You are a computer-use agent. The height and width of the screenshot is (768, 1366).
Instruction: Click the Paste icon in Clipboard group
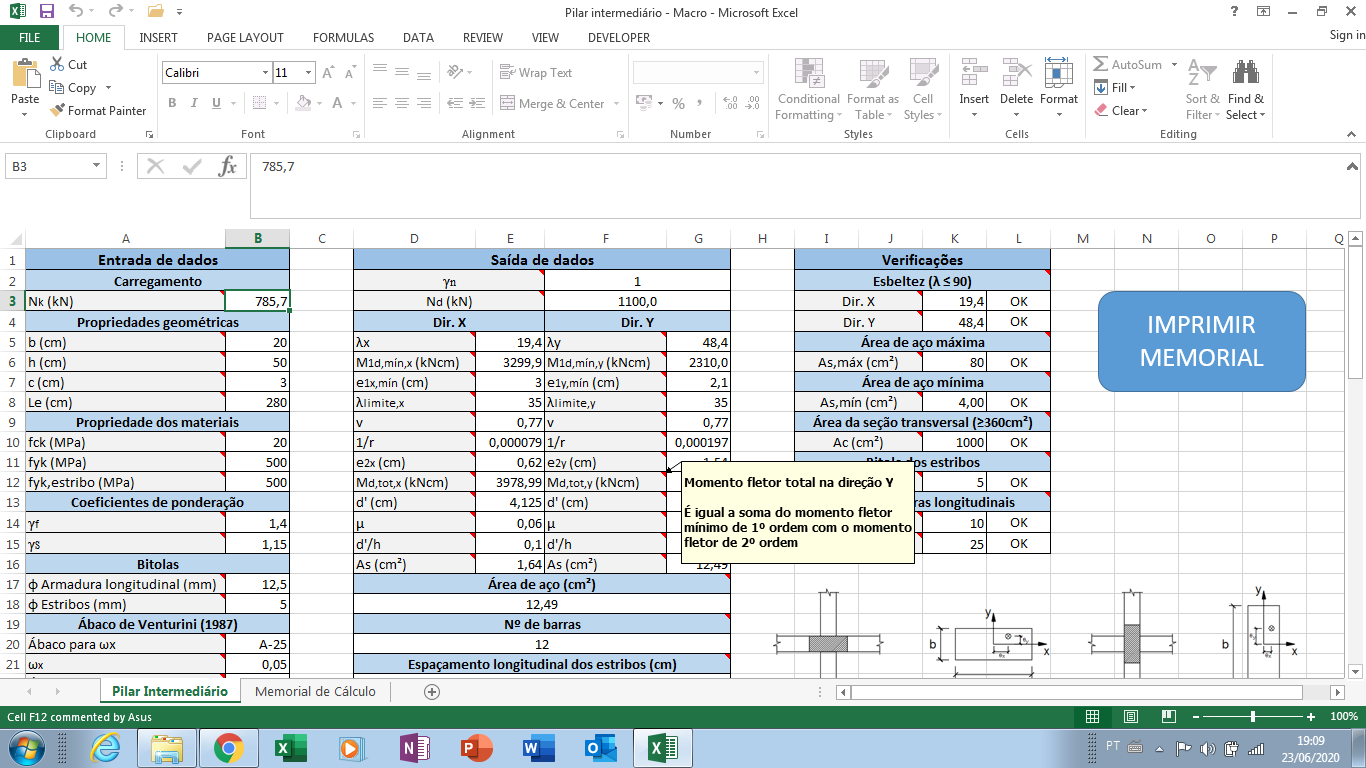(x=25, y=75)
